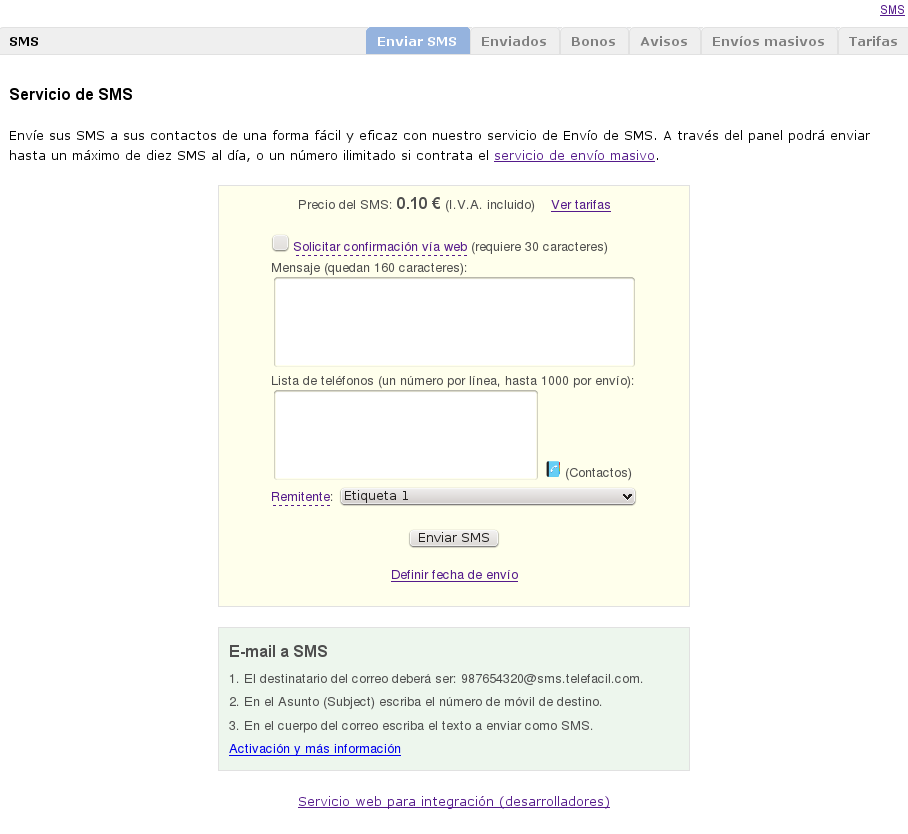Click the SMS link at top right

pos(891,10)
